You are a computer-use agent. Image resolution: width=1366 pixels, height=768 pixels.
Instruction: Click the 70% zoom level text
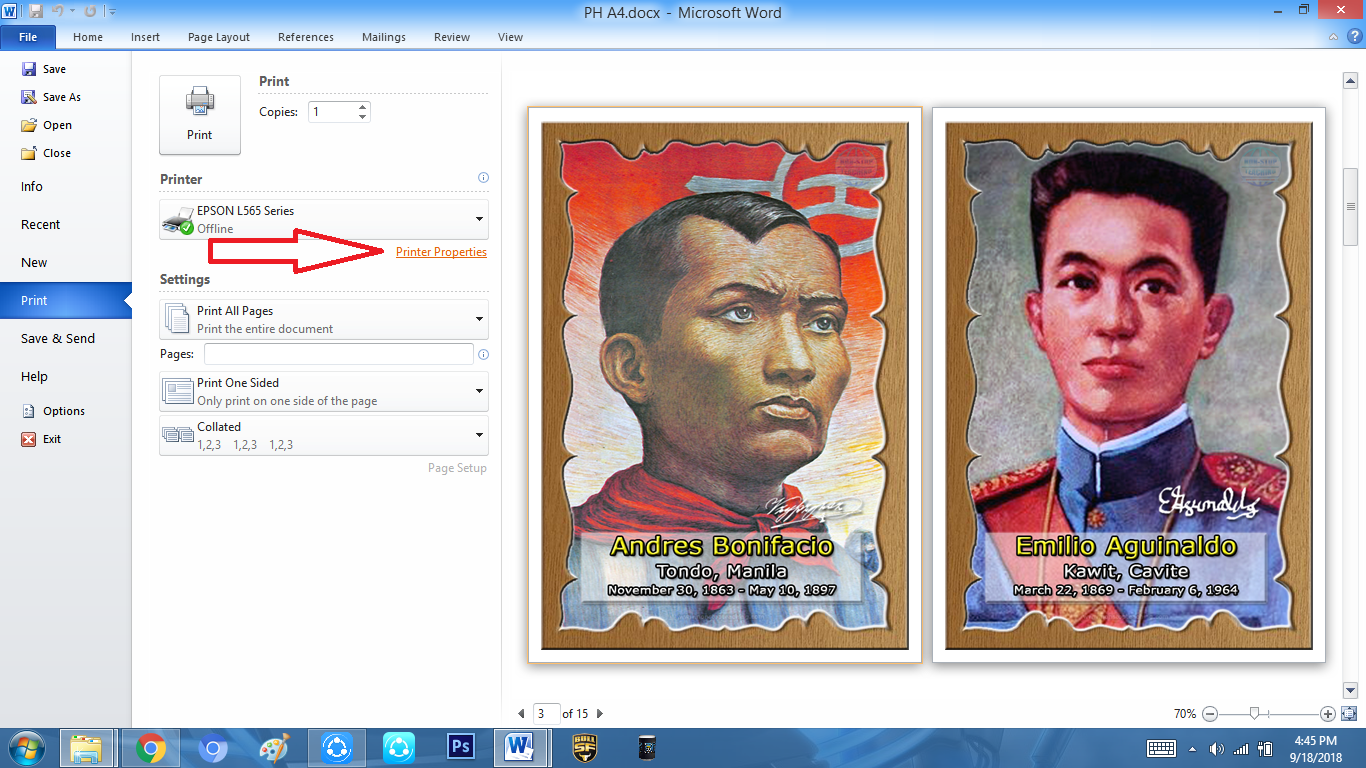point(1185,714)
